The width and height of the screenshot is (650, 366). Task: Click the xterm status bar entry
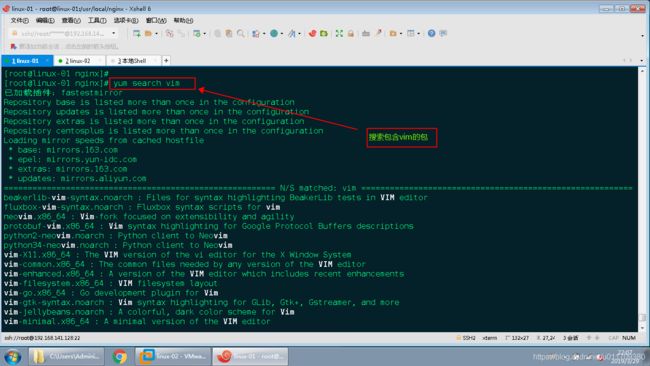(490, 338)
